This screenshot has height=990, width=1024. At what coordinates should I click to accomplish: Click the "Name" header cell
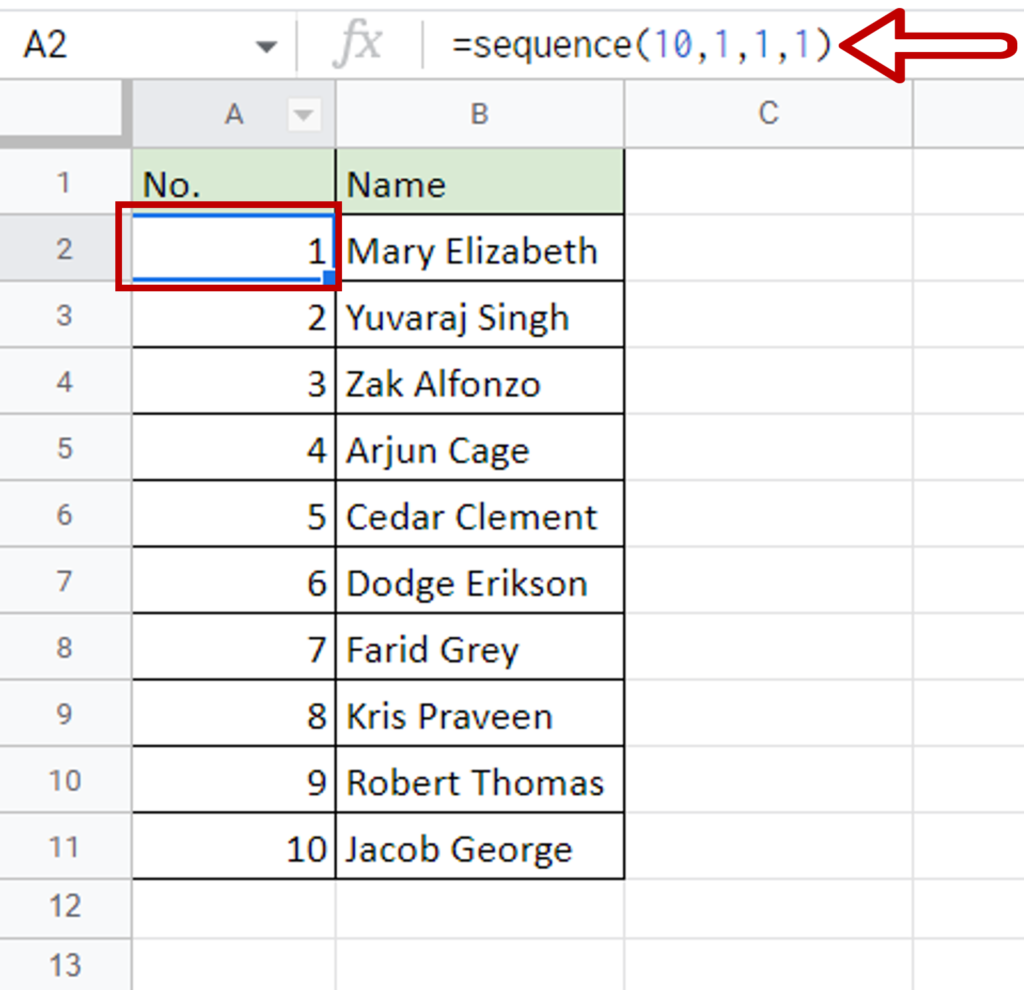pos(480,182)
